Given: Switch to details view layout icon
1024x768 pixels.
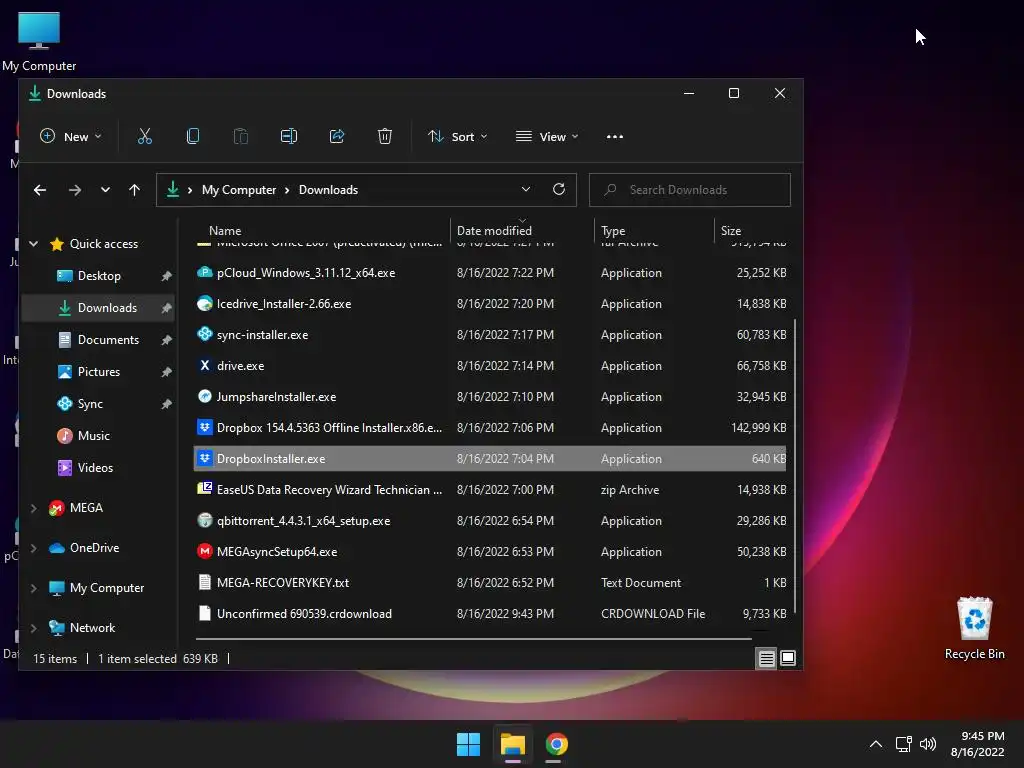Looking at the screenshot, I should pos(767,658).
